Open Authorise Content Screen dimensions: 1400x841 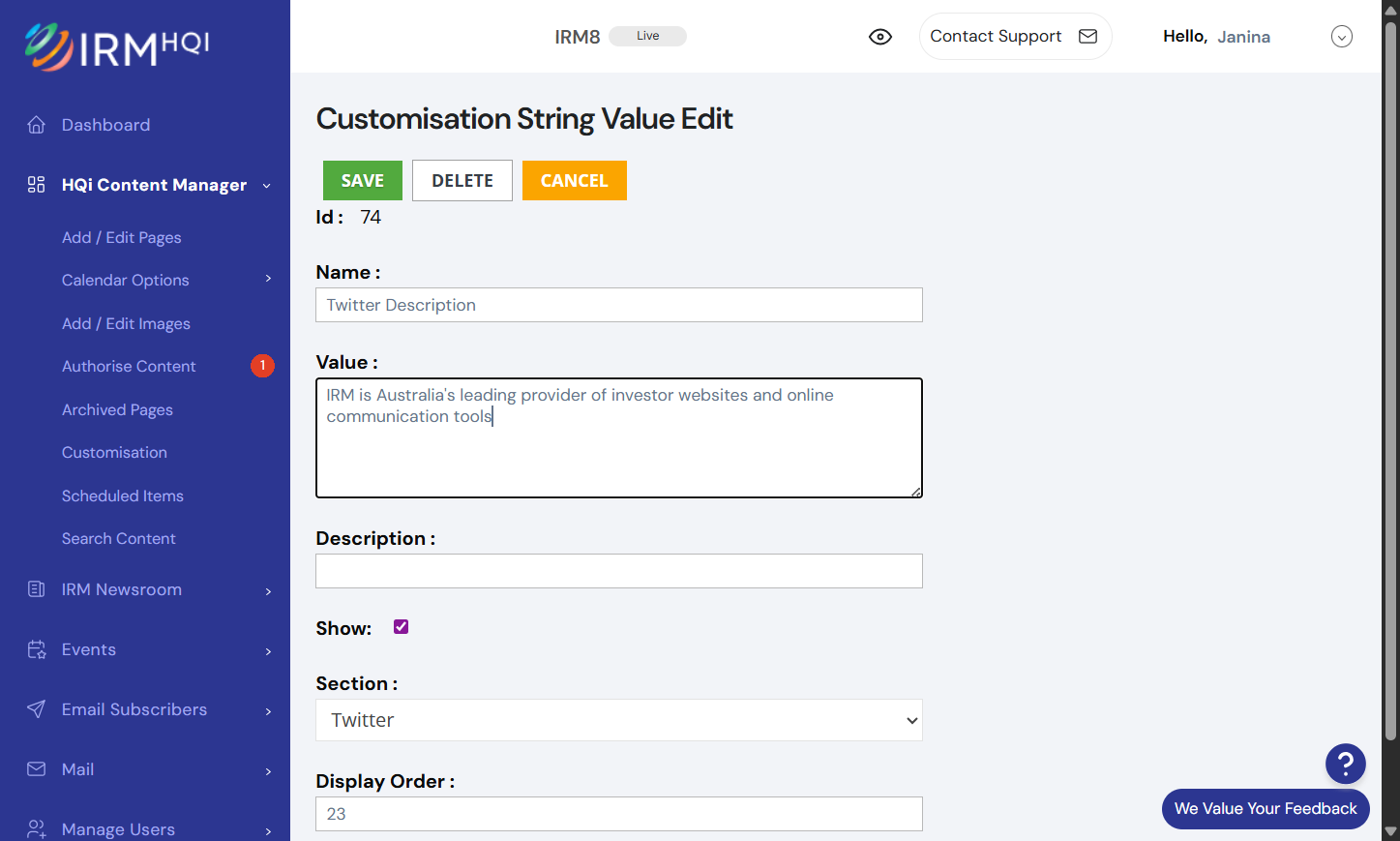(129, 366)
